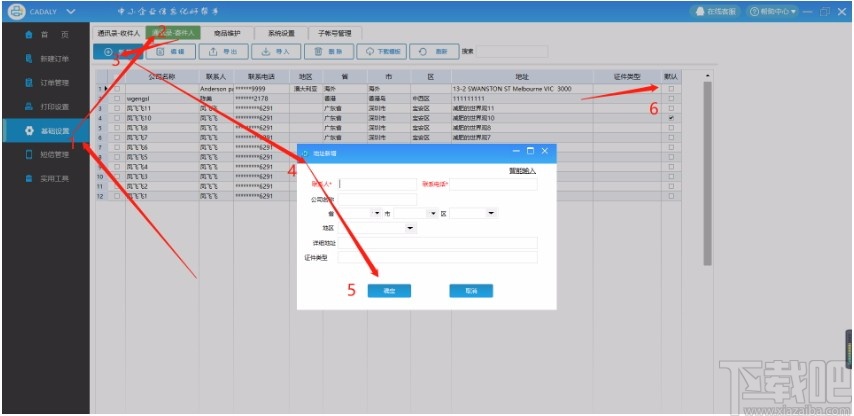Click the address dialog title icon
The height and width of the screenshot is (416, 854).
304,154
